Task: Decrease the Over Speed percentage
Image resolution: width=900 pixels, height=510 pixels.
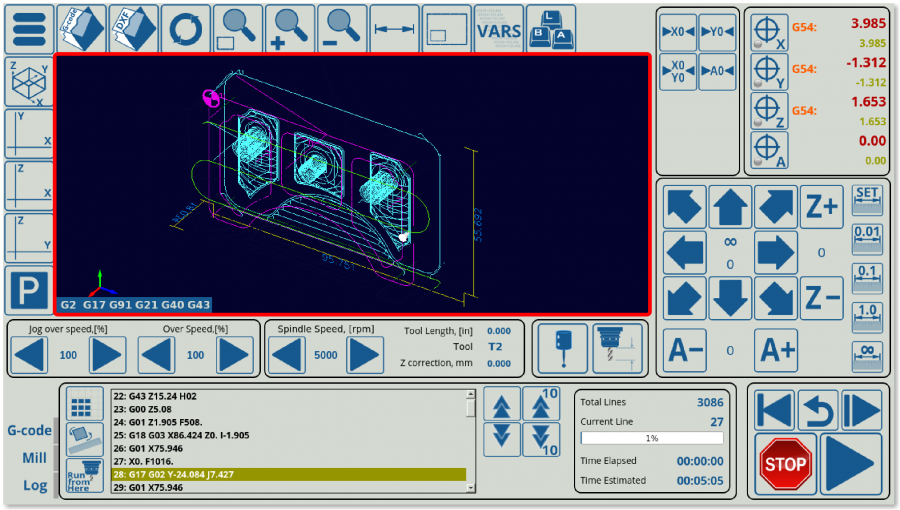Action: point(157,355)
